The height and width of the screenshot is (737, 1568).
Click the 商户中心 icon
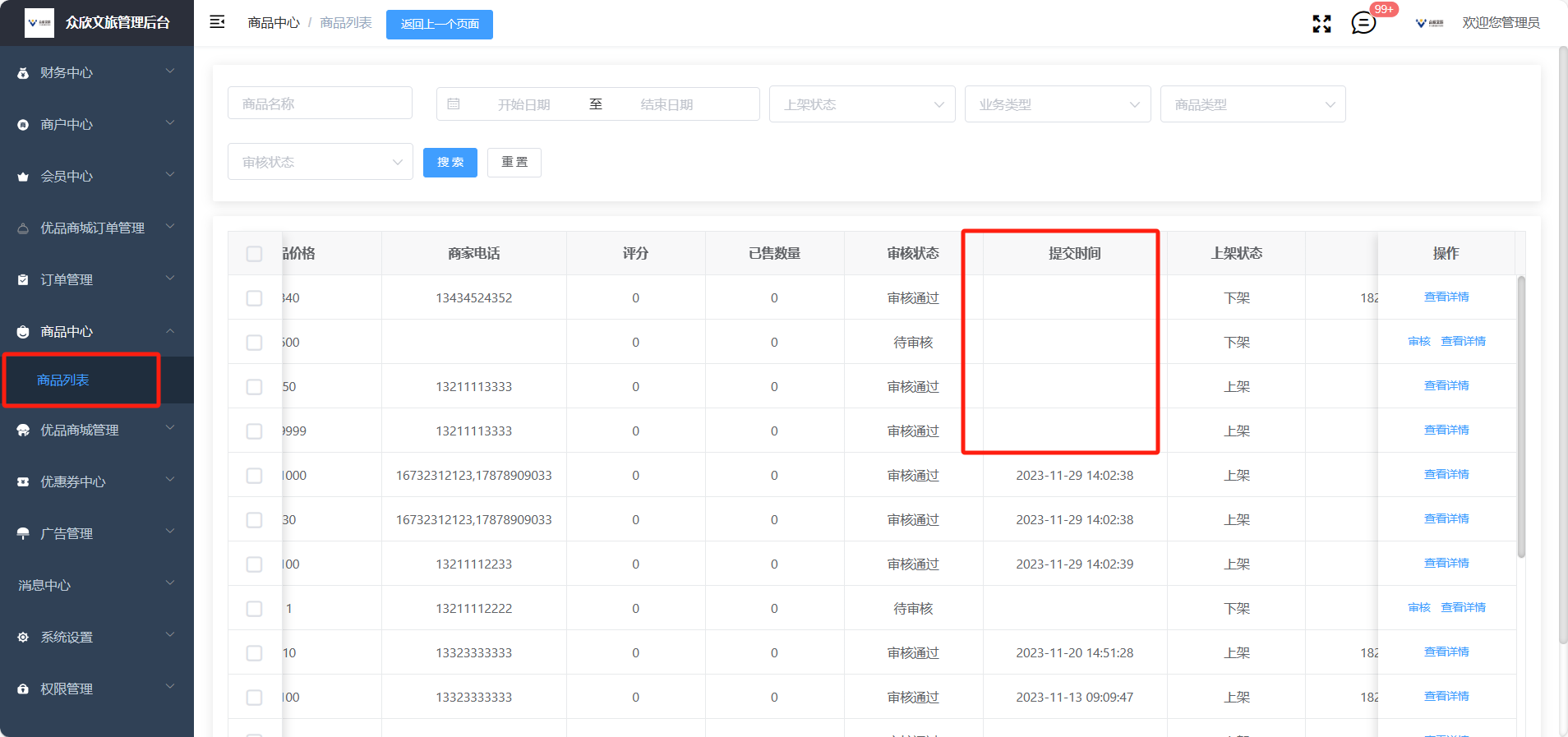pyautogui.click(x=23, y=125)
